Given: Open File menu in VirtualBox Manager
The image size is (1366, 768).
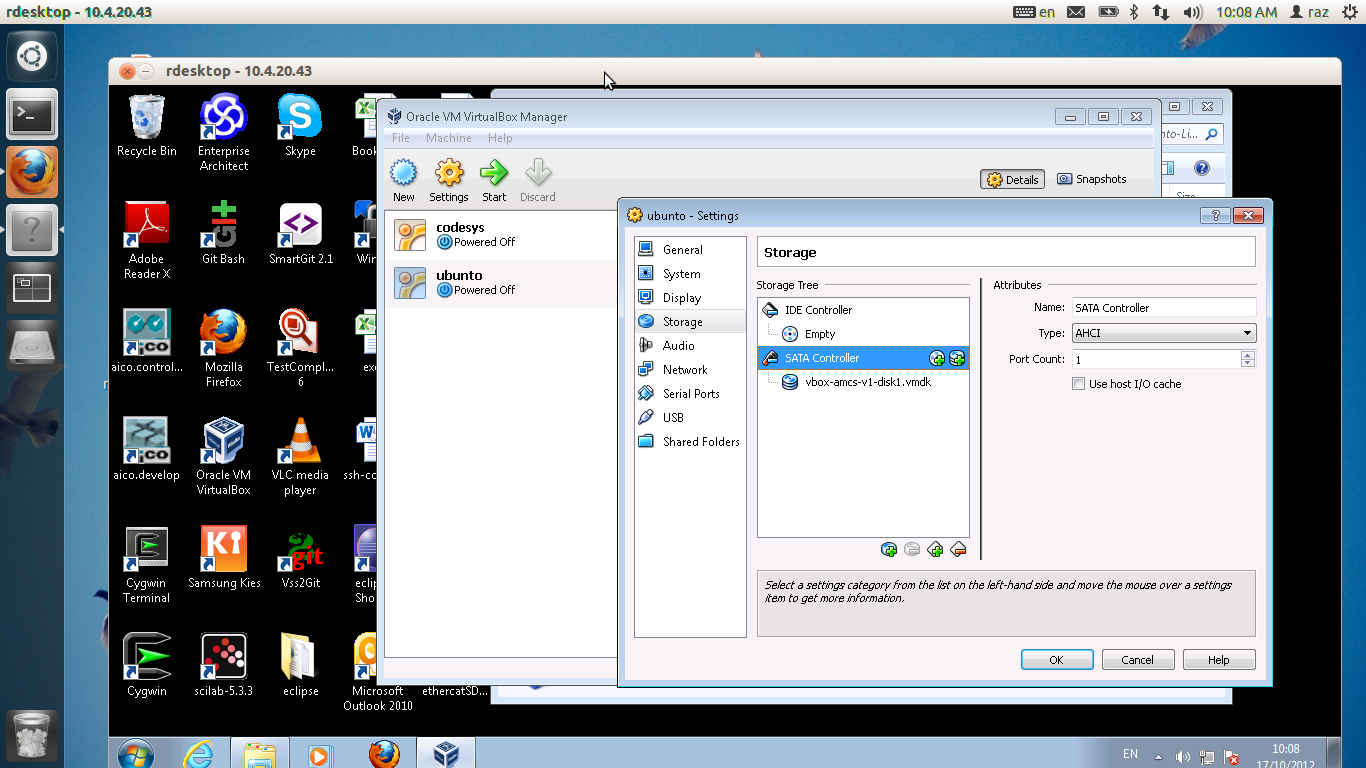Looking at the screenshot, I should coord(401,138).
